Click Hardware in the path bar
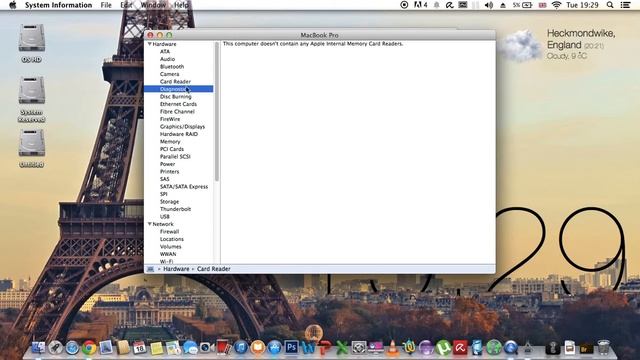Screen dimensions: 640x360 pos(176,269)
